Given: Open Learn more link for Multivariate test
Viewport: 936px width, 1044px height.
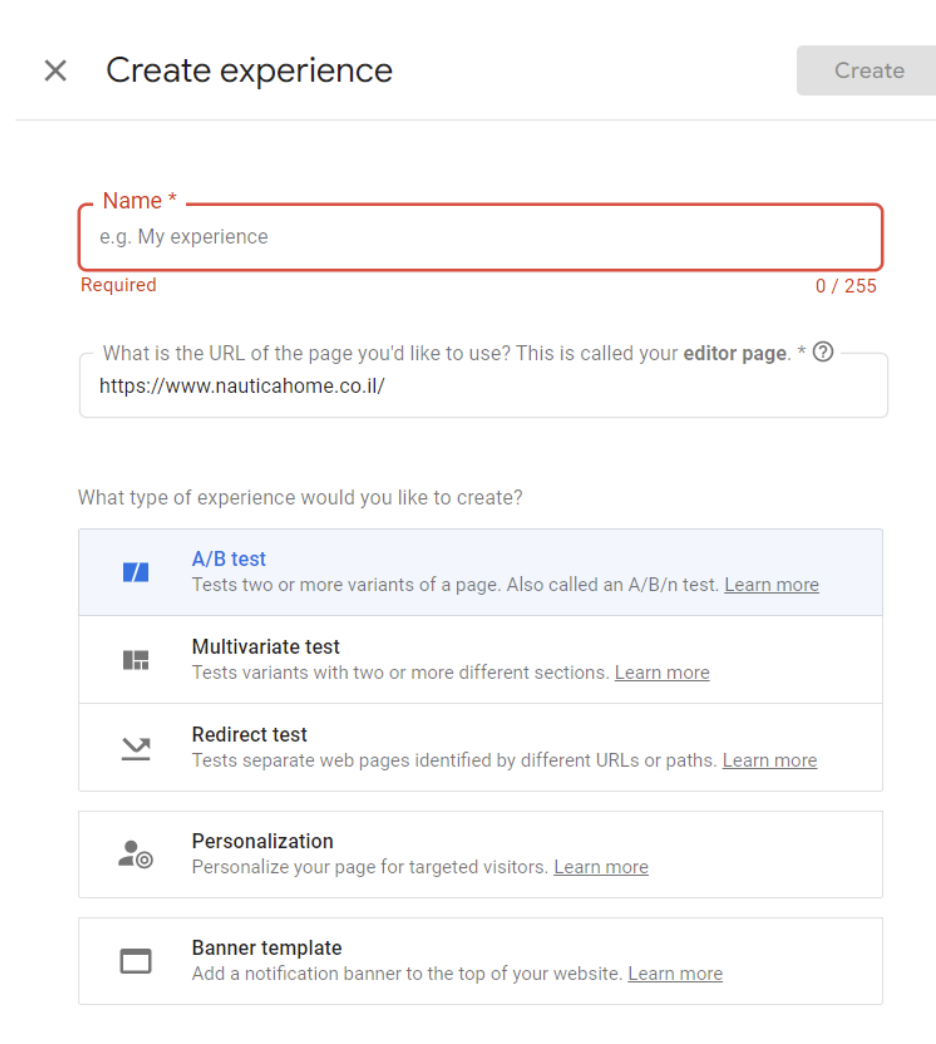Looking at the screenshot, I should point(662,672).
